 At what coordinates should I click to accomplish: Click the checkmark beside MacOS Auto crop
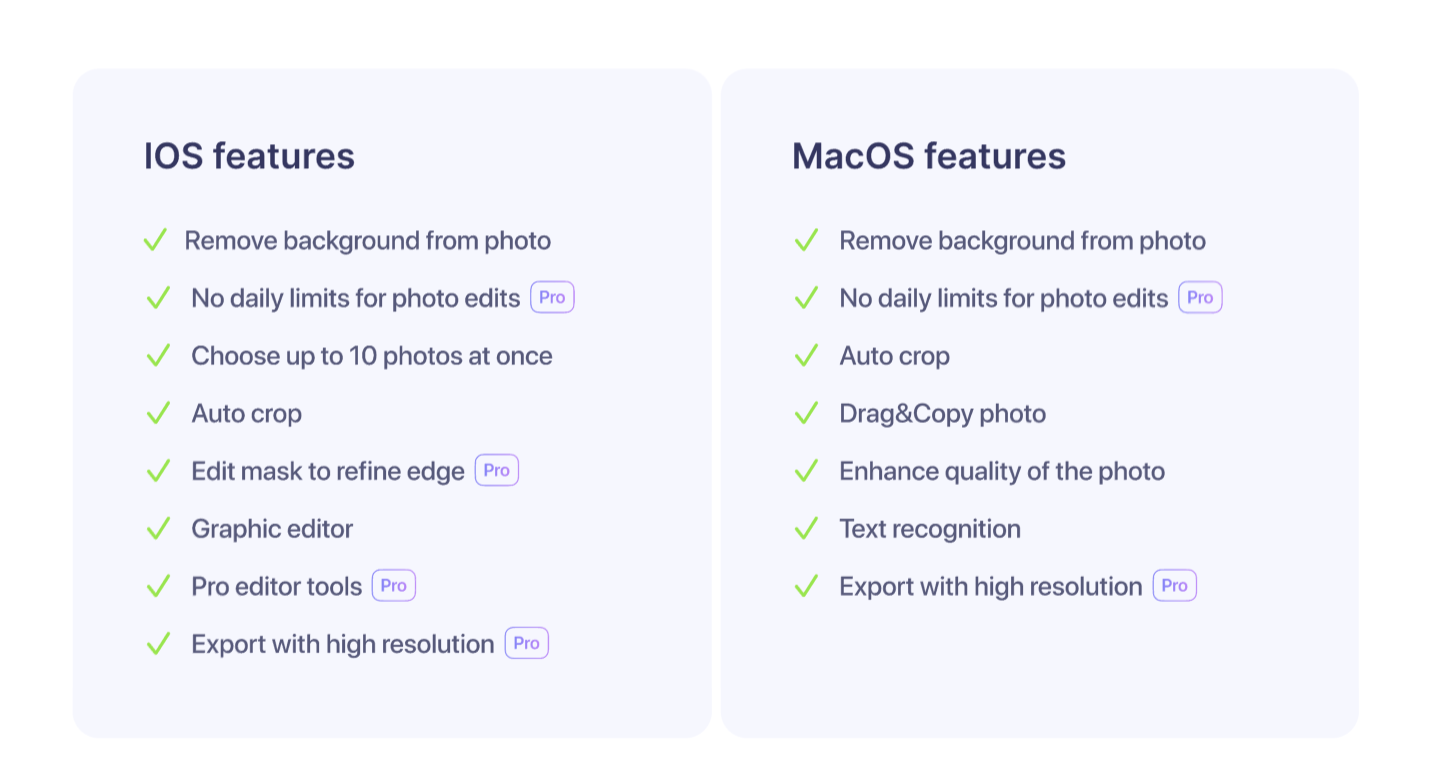tap(806, 356)
